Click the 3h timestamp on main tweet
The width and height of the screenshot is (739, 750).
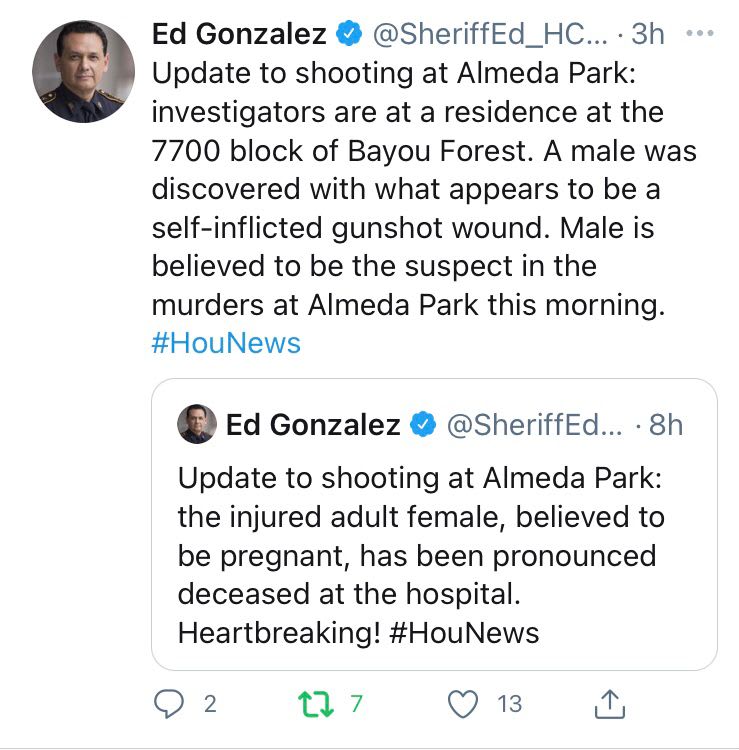[x=649, y=34]
